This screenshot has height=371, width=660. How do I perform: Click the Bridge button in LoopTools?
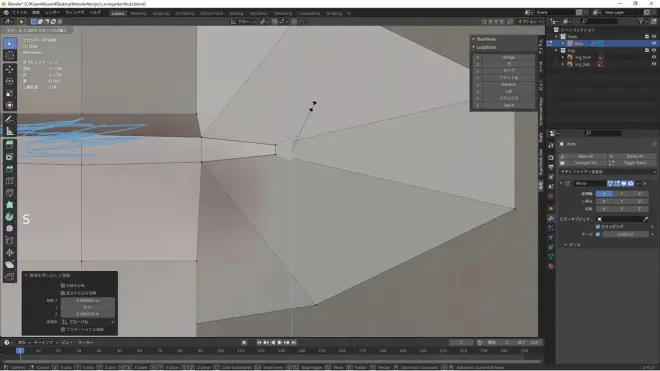(508, 57)
